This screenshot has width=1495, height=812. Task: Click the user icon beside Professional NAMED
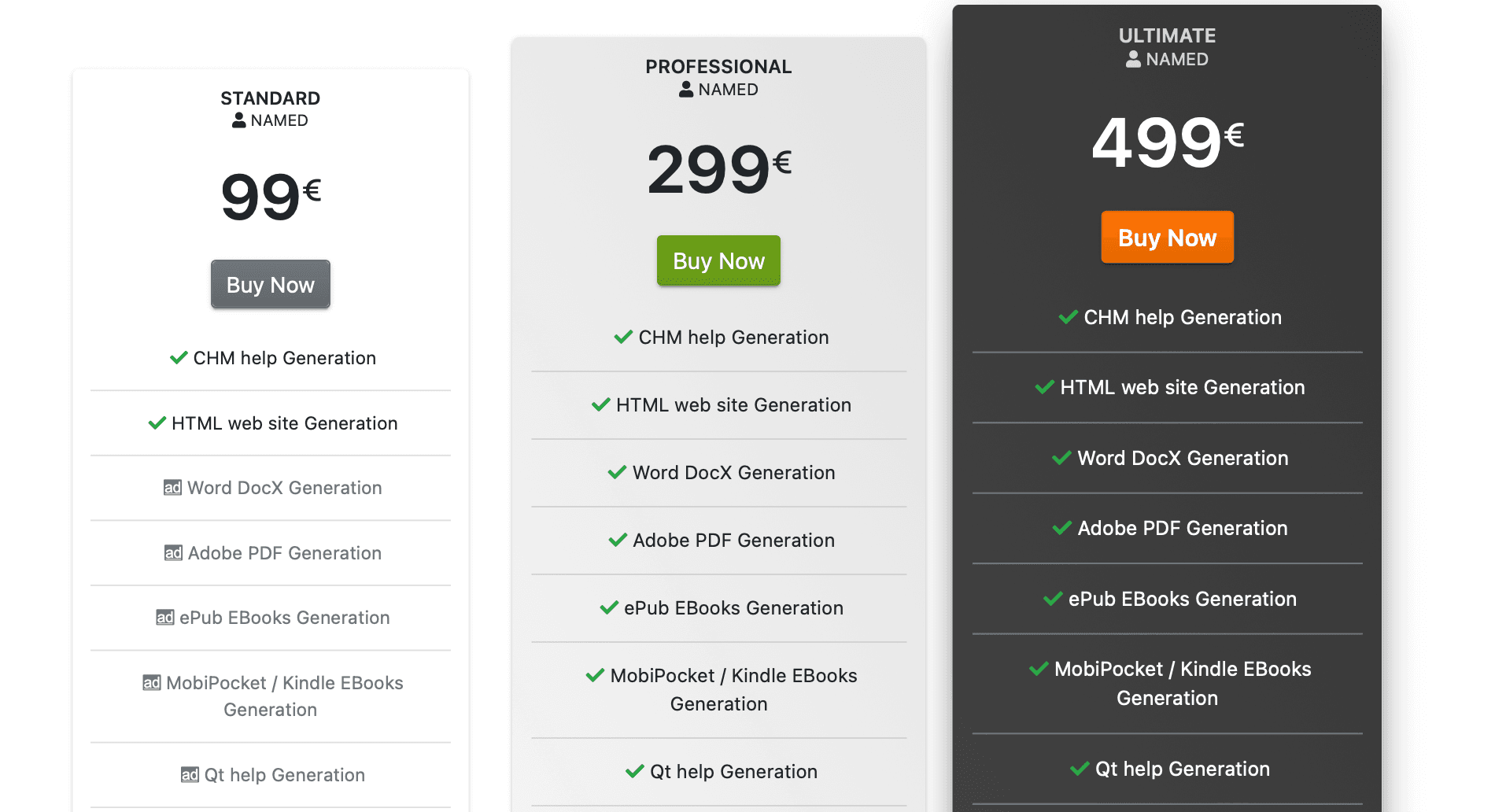[686, 90]
